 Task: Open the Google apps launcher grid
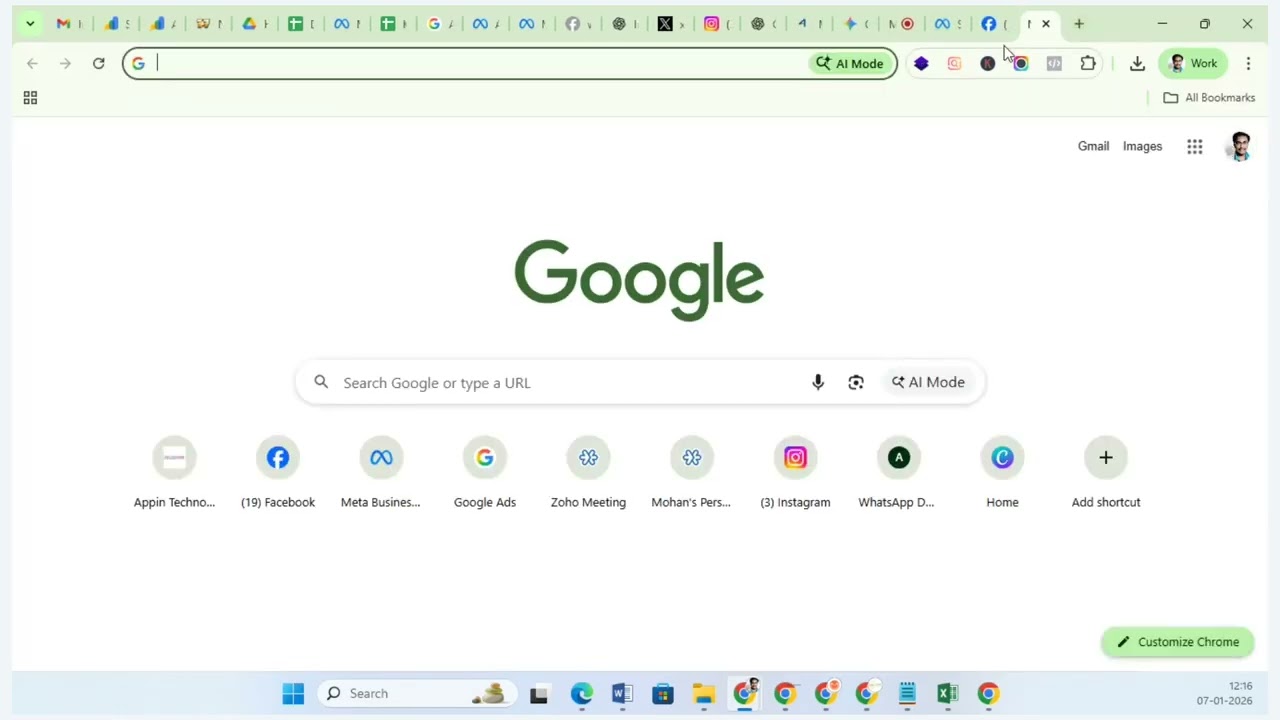coord(1195,147)
